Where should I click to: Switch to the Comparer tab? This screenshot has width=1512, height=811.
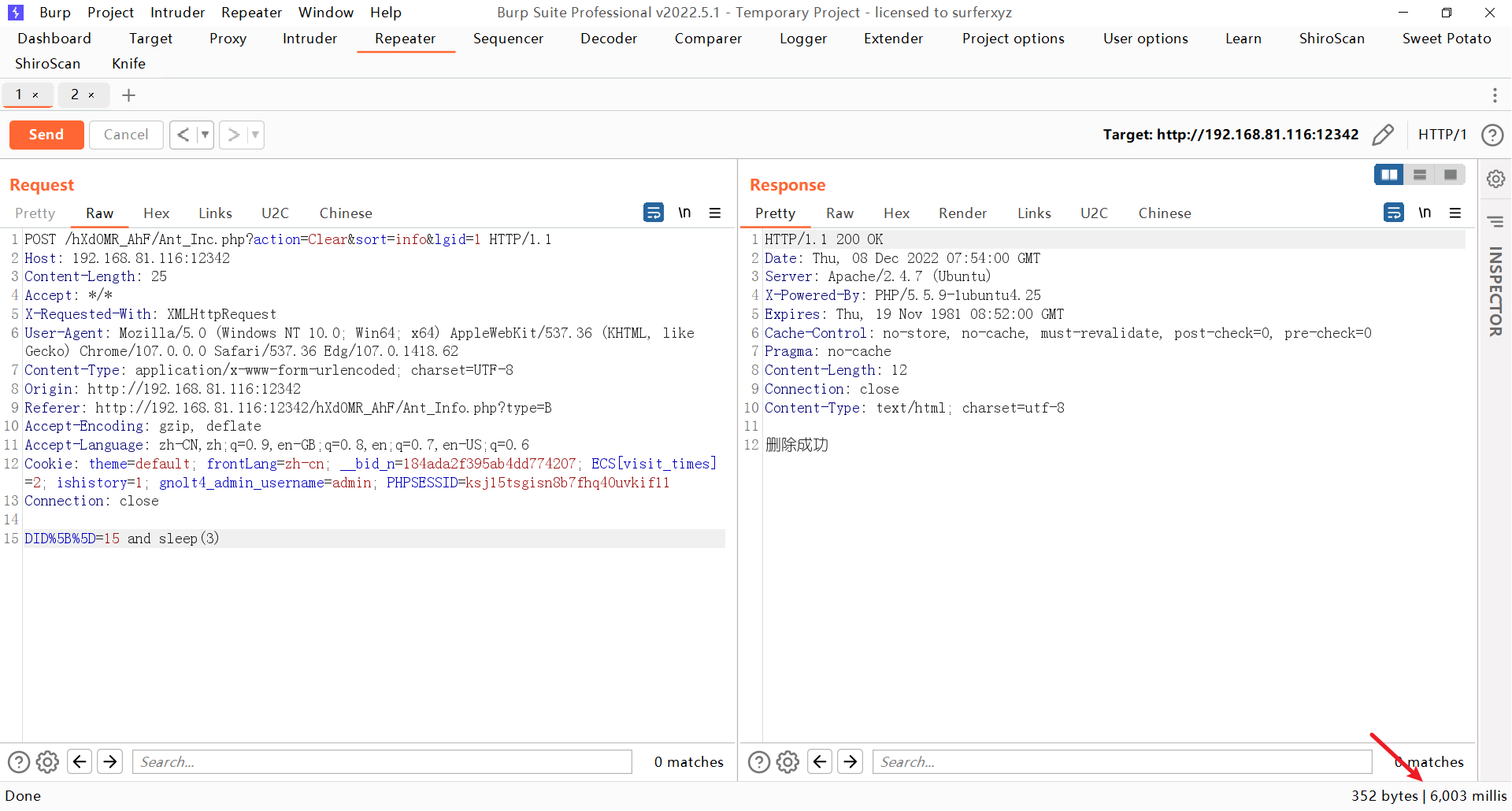[x=708, y=39]
